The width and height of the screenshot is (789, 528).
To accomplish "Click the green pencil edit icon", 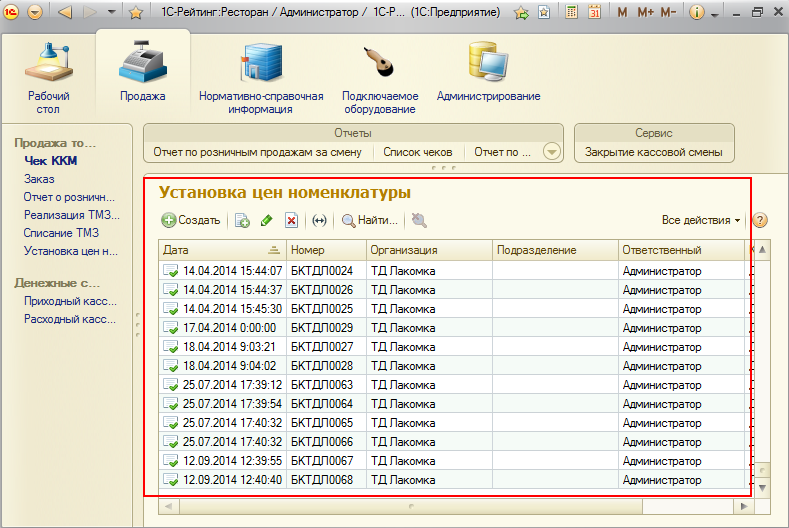I will point(266,220).
